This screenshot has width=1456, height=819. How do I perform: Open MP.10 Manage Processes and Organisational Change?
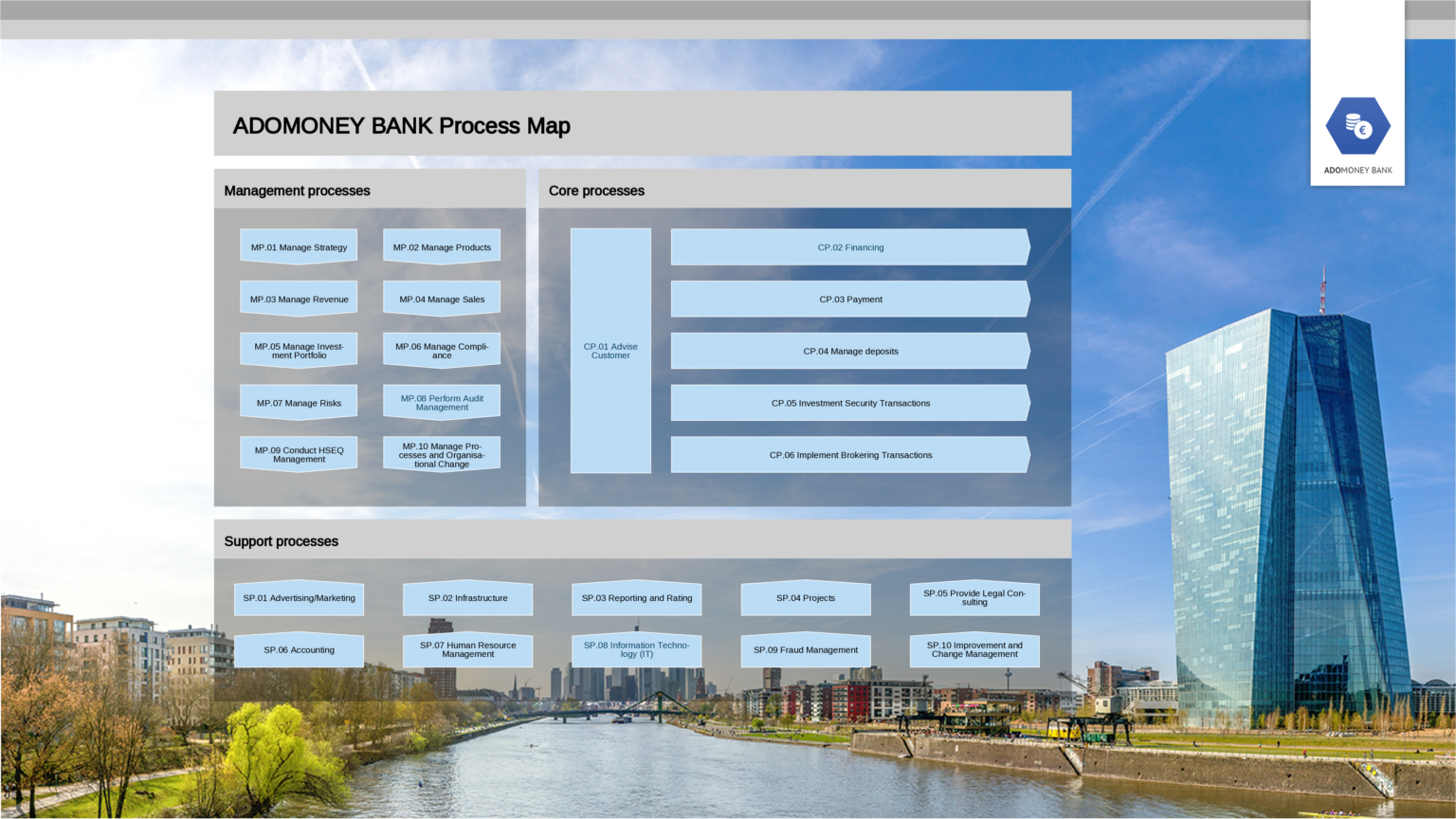tap(441, 452)
